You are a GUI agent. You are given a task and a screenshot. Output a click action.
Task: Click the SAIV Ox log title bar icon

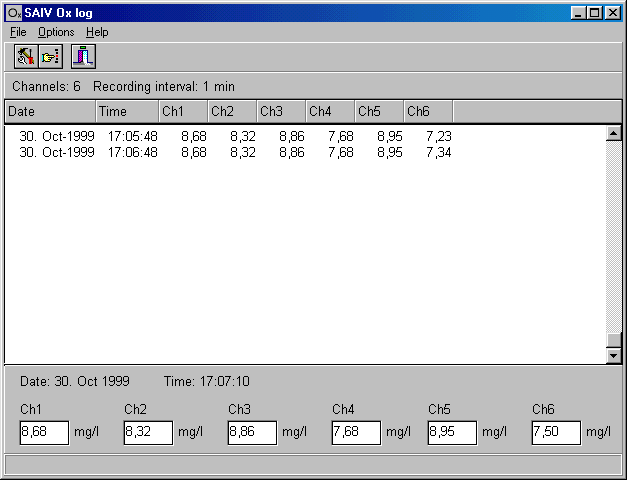click(x=14, y=13)
